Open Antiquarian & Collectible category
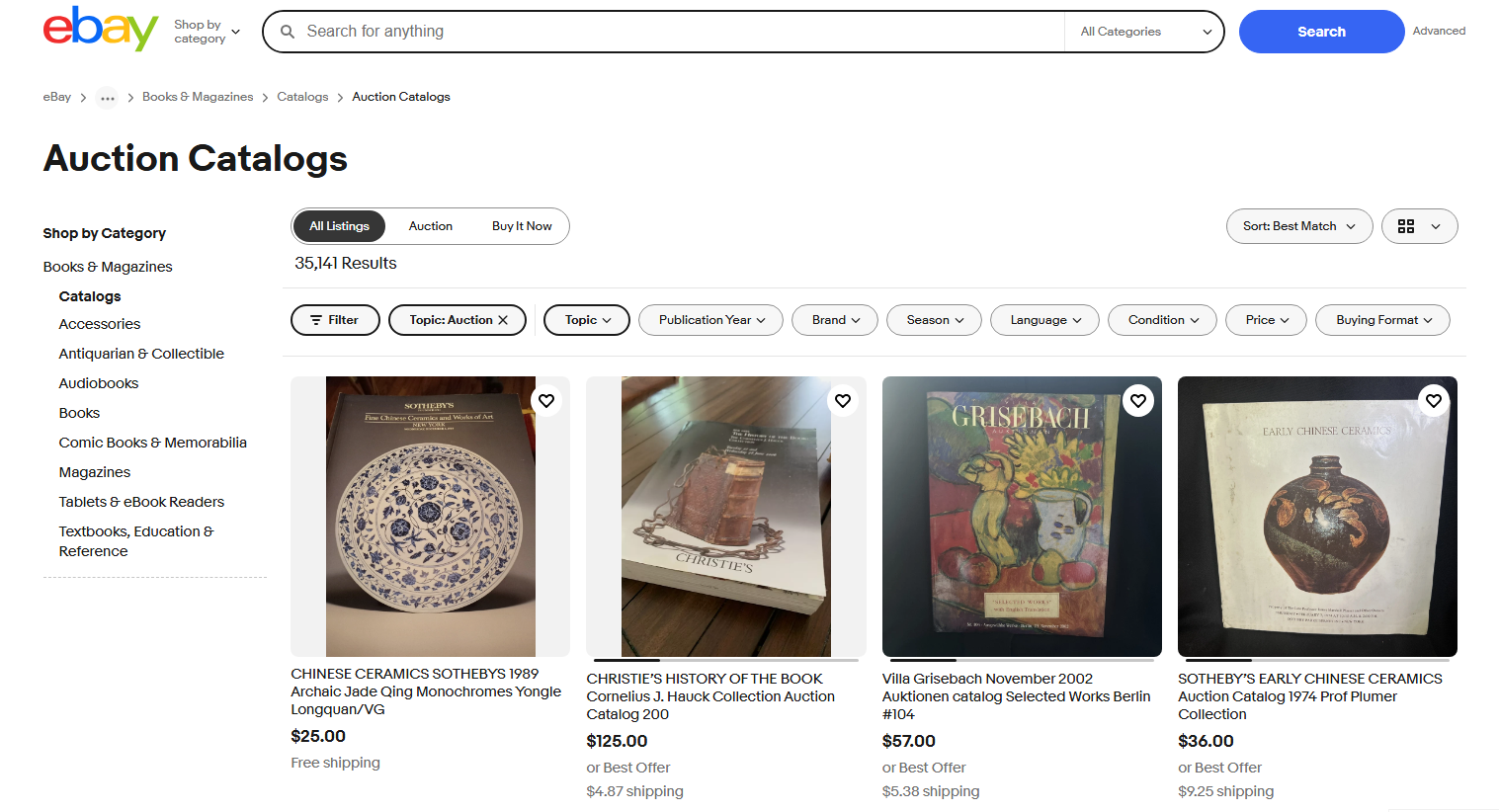 141,354
